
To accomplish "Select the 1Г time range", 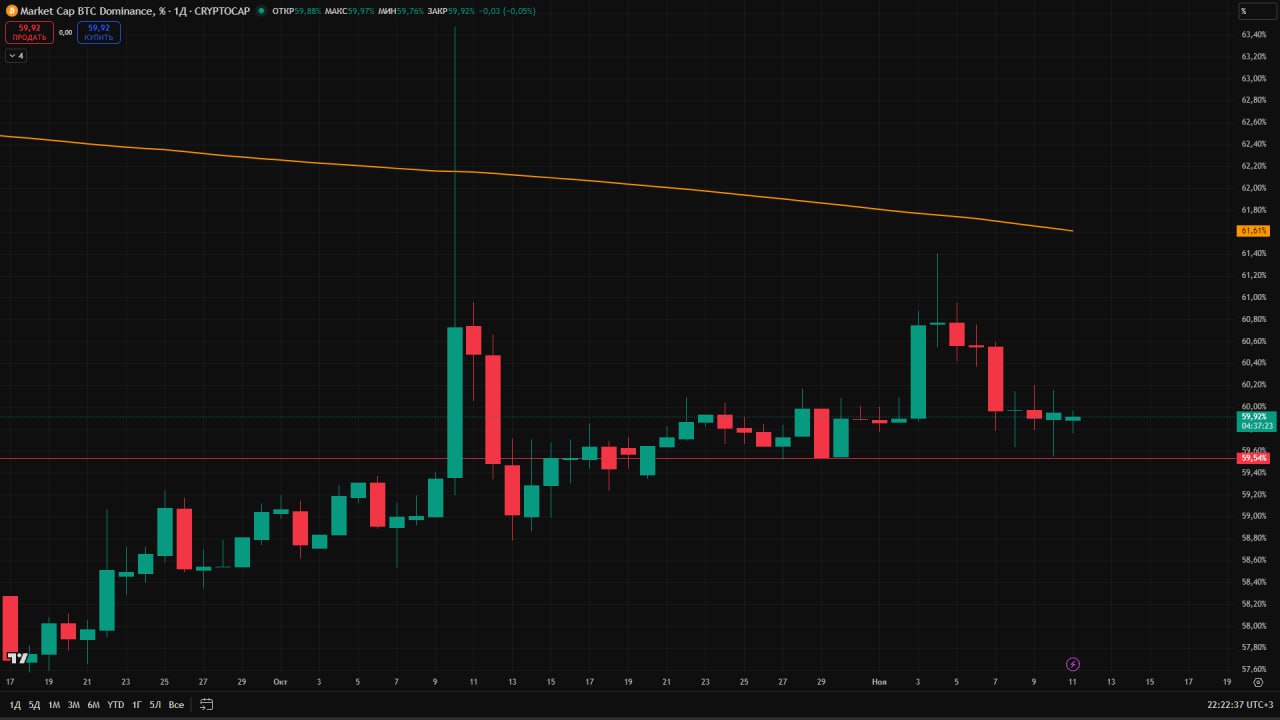I will pos(137,705).
